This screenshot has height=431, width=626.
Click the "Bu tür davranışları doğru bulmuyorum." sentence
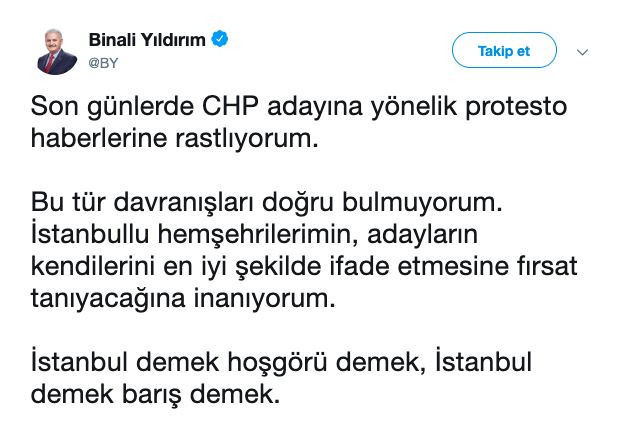point(264,204)
